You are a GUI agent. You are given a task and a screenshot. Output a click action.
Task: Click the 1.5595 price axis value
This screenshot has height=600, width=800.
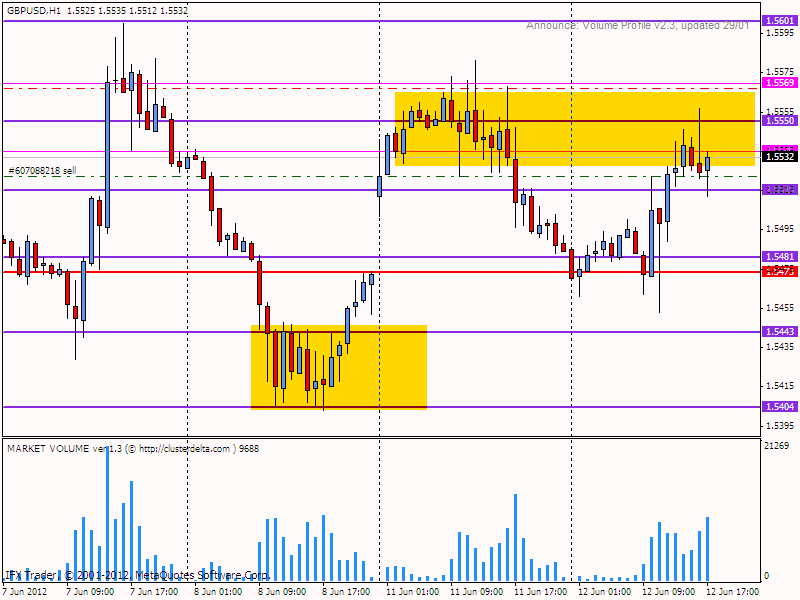coord(778,34)
